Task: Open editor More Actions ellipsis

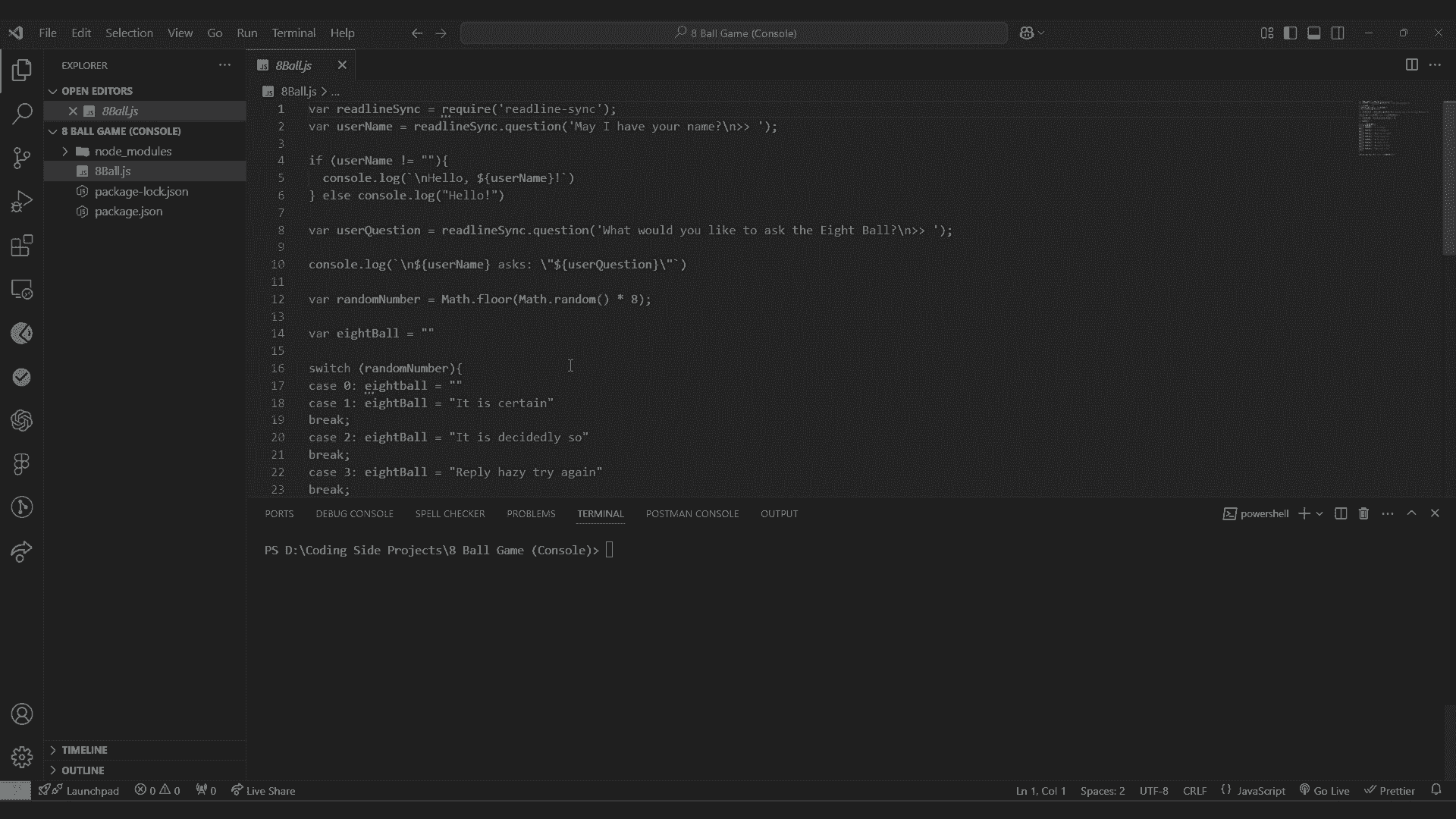Action: pyautogui.click(x=1435, y=65)
